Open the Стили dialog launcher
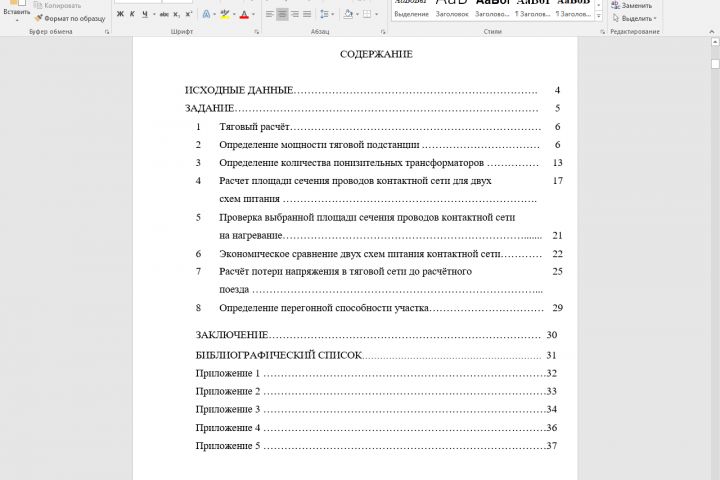720x480 pixels. (602, 32)
